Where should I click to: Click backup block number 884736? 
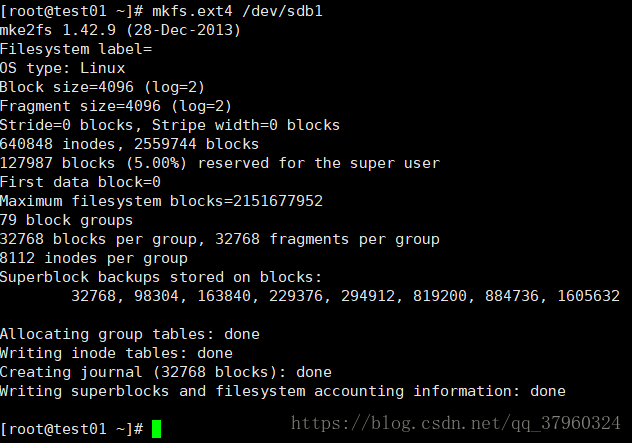click(512, 296)
